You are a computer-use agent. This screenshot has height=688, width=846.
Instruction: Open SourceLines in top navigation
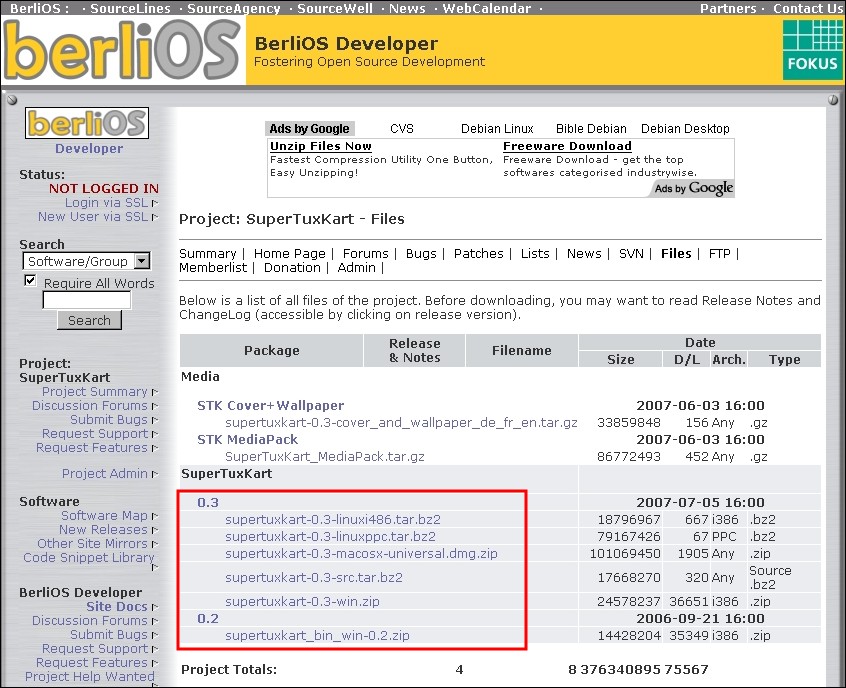click(130, 8)
